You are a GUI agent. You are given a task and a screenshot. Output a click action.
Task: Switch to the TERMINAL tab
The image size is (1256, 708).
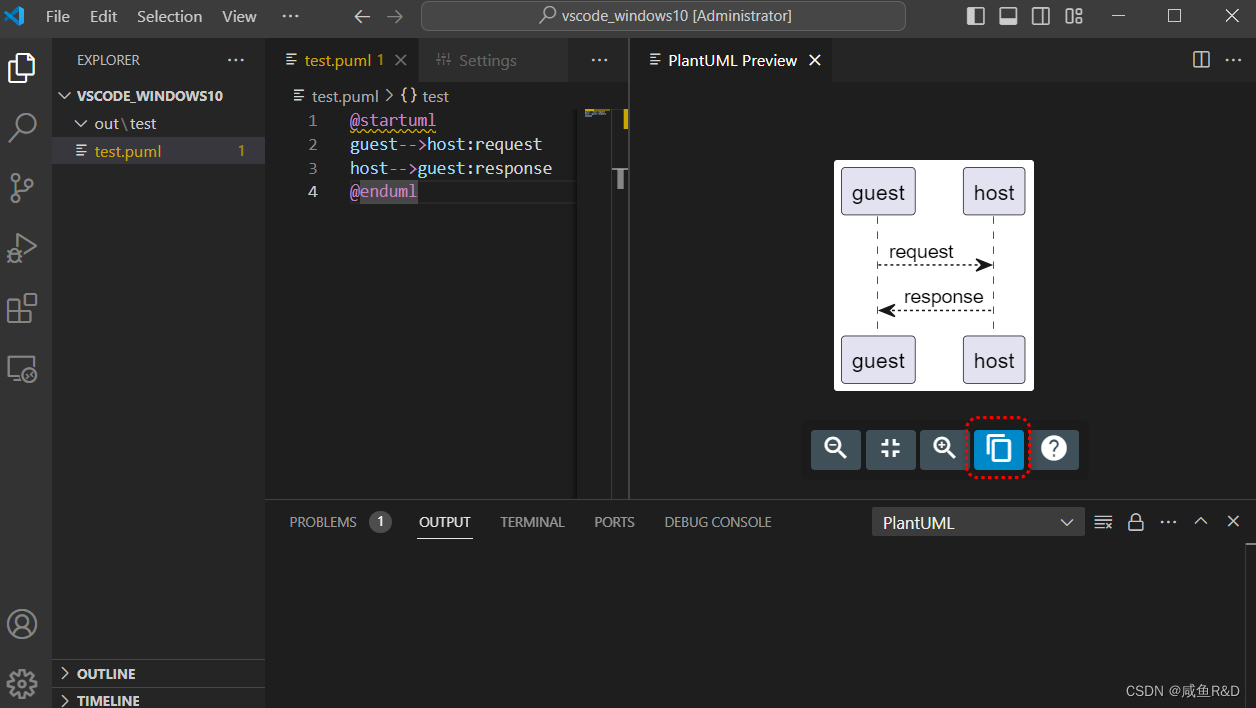pos(532,521)
